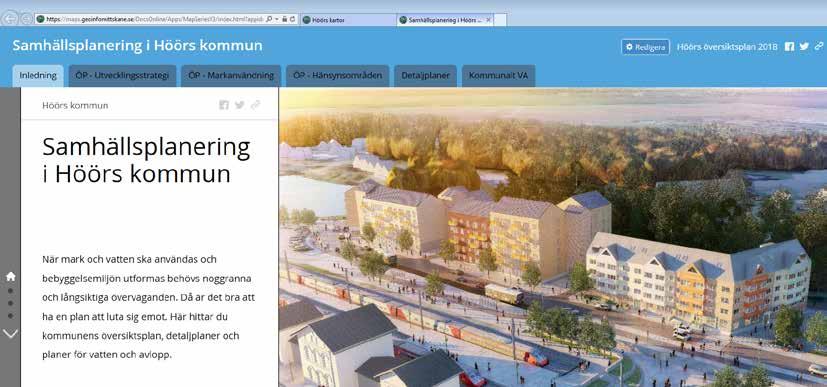Click the panel heading Samhällsplanering i Höörs kommun
Viewport: 827px width, 387px height.
pos(146,160)
